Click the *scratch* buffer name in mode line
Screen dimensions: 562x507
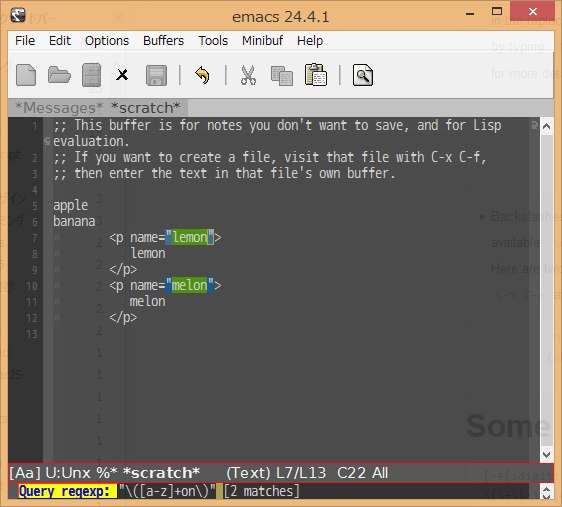[161, 473]
